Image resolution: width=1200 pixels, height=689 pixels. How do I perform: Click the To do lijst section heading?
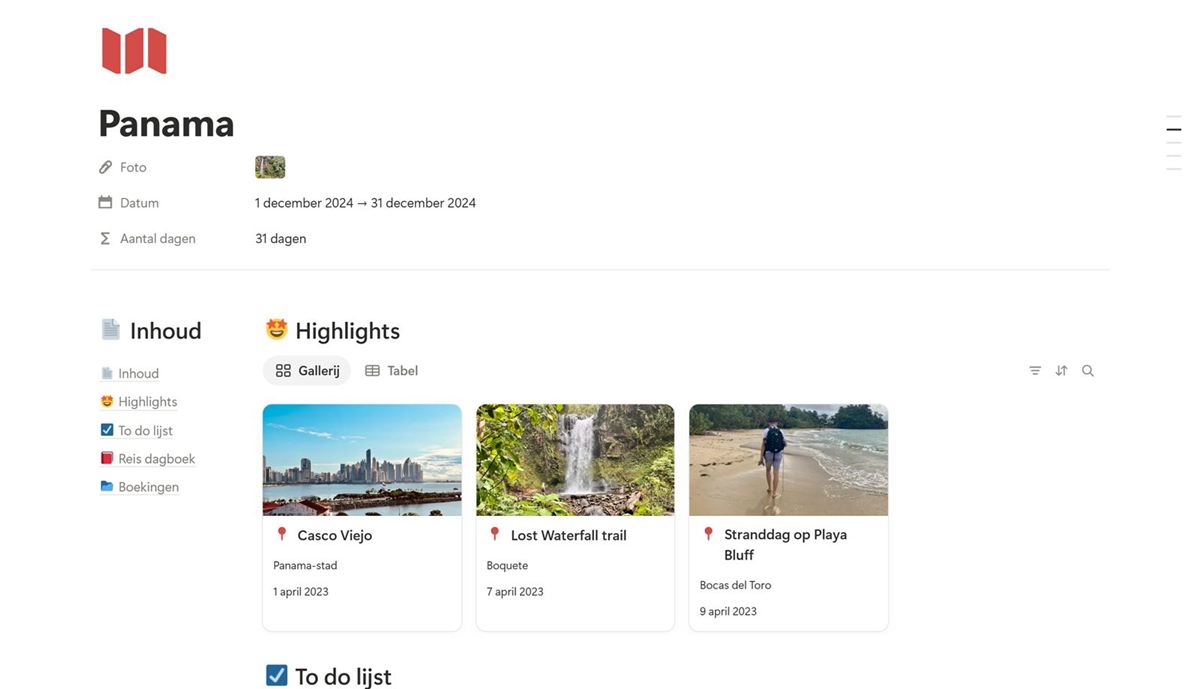(343, 677)
